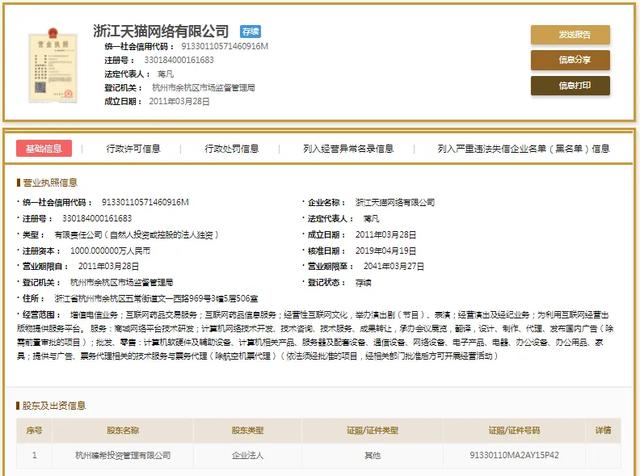Viewport: 640px width, 476px height.
Task: Click the 存续 status badge beside company name
Action: click(x=250, y=31)
